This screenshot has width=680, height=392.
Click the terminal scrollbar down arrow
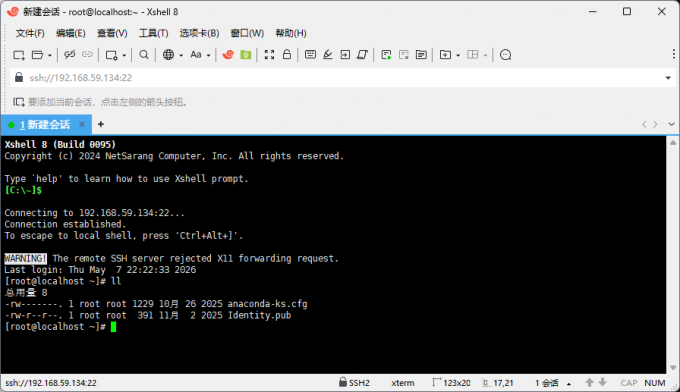tap(673, 368)
